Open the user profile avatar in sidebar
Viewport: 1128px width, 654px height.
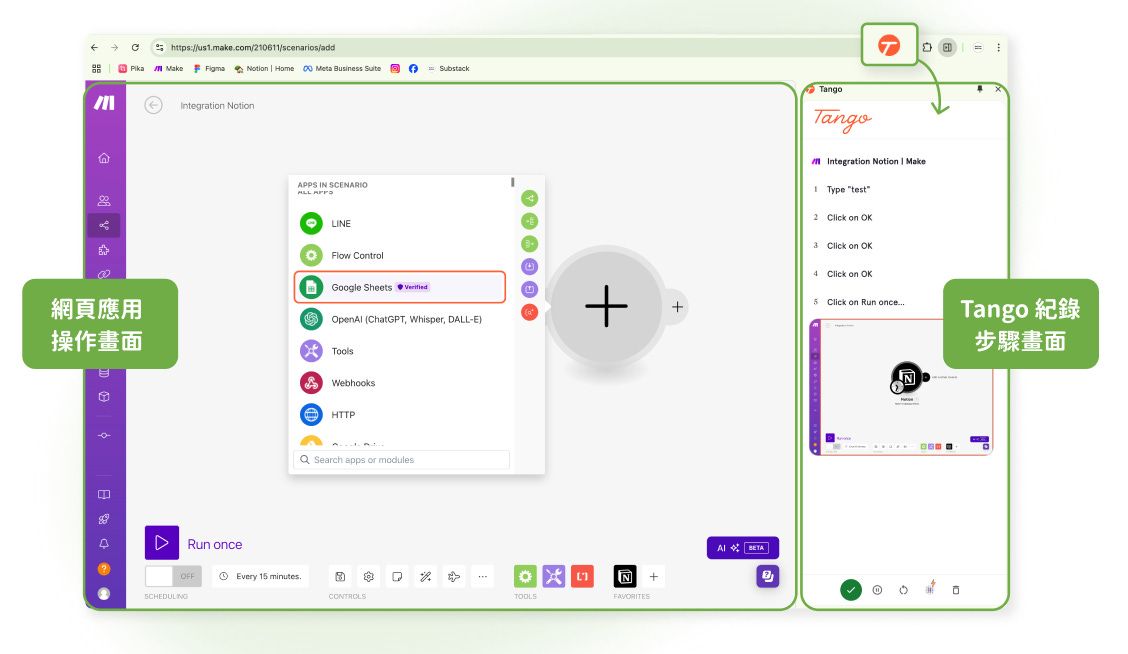(x=104, y=594)
